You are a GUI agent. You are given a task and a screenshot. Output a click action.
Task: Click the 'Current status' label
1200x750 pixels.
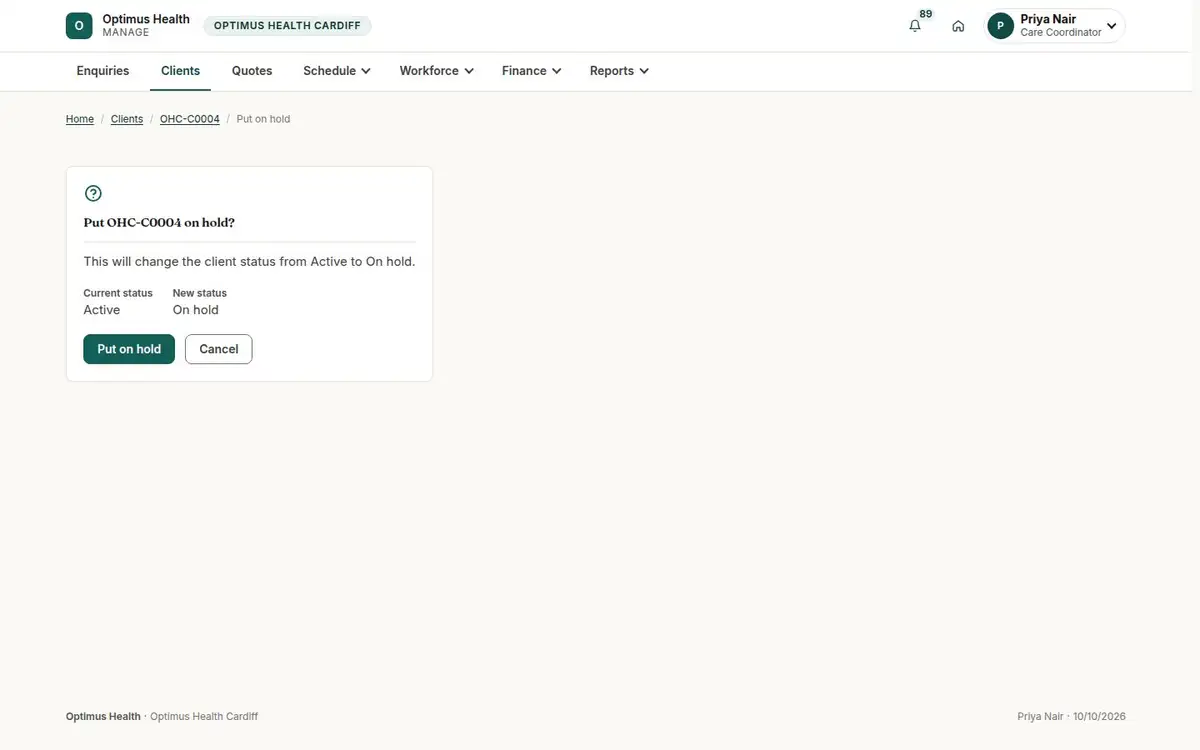(x=118, y=293)
